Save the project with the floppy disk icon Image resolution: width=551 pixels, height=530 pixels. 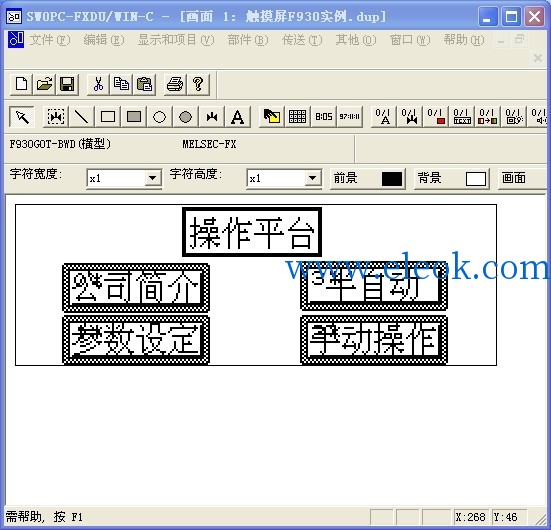tap(67, 85)
